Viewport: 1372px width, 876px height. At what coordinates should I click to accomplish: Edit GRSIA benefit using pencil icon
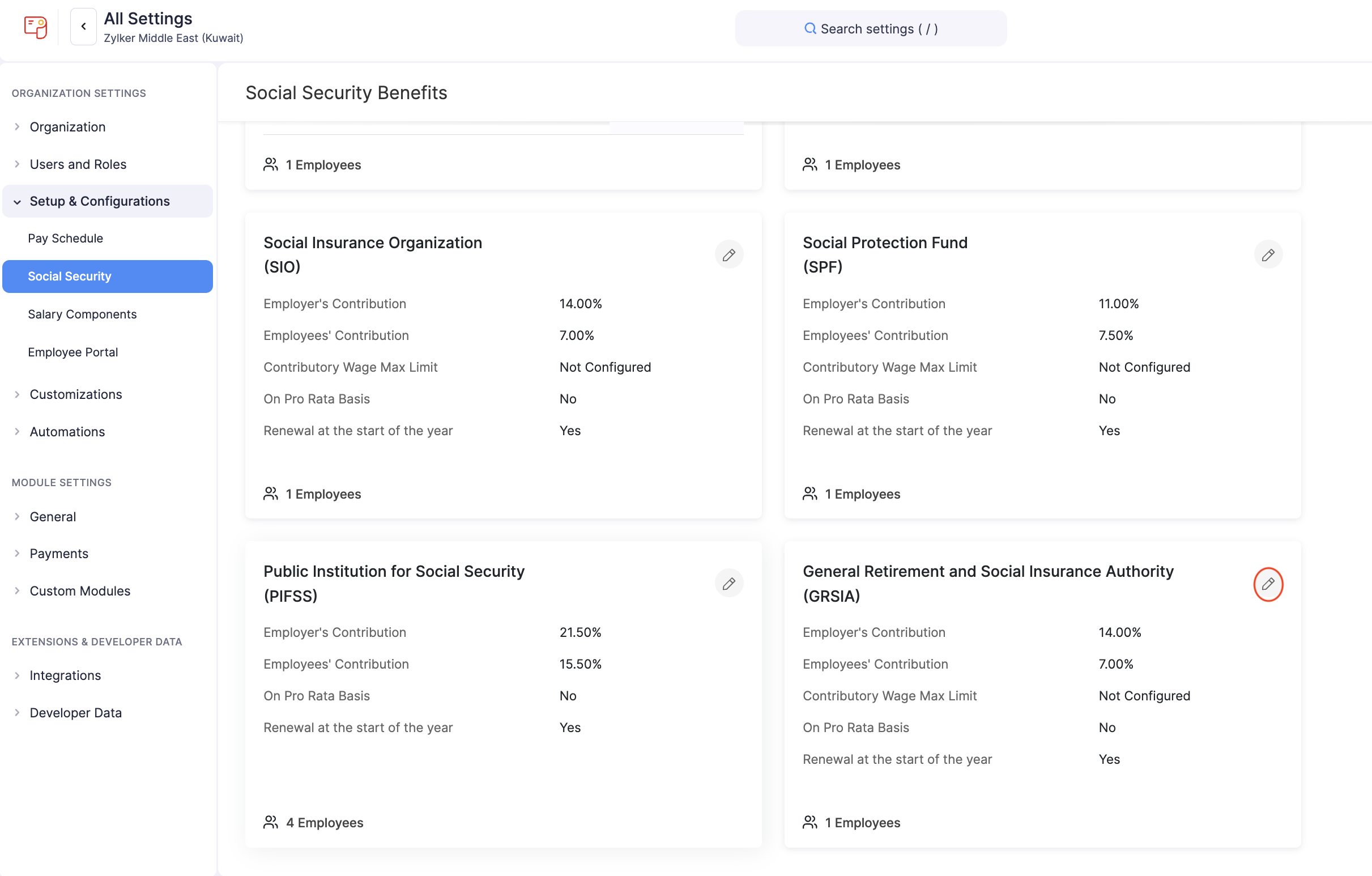coord(1268,584)
